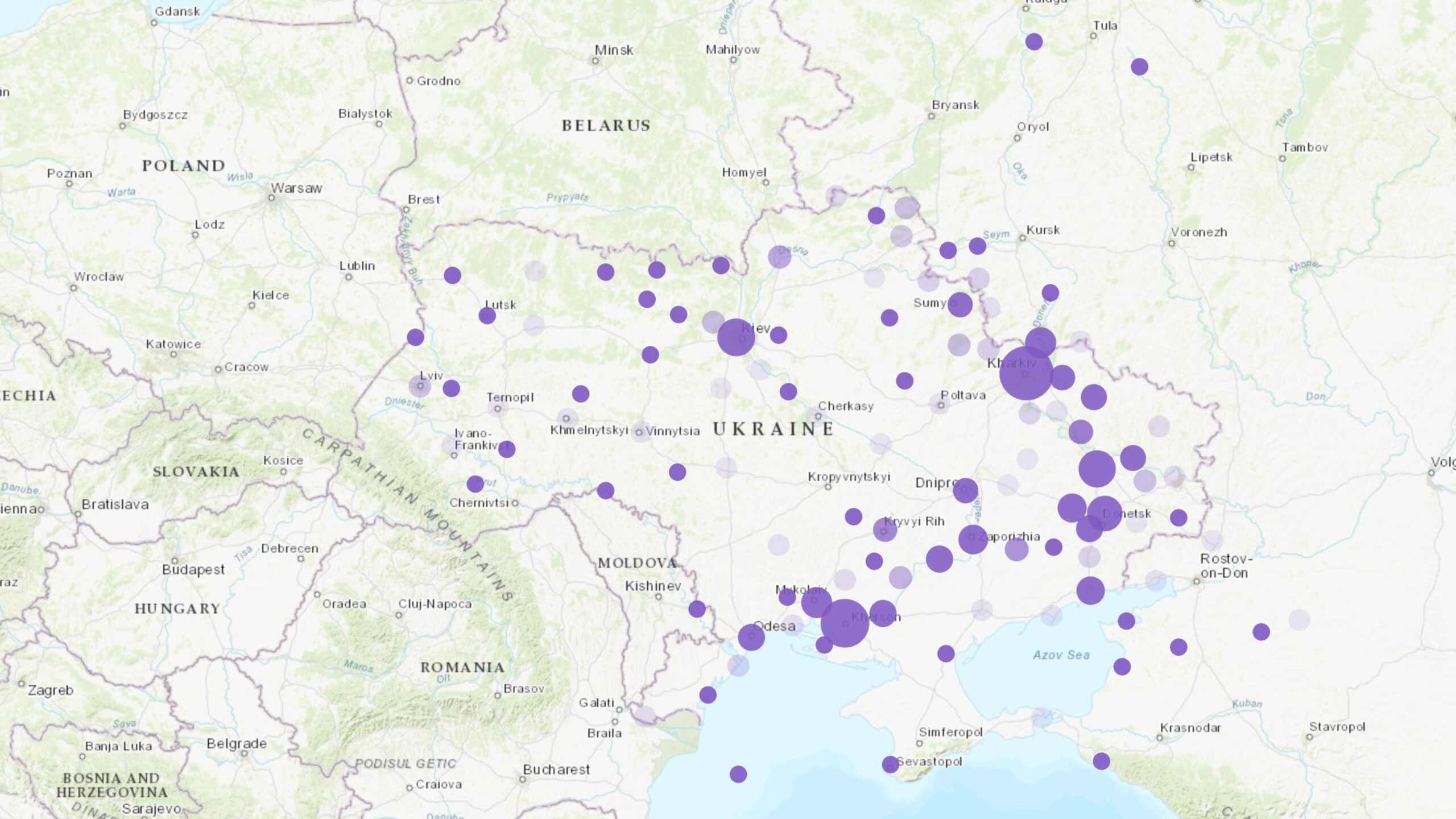This screenshot has height=819, width=1456.
Task: Select the purple dot beside the Sevastopol label
Action: (890, 764)
